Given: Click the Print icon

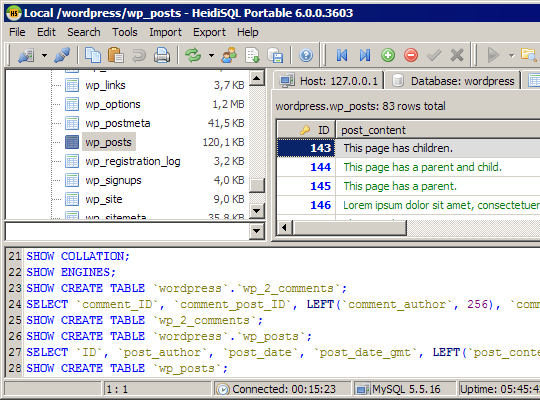Looking at the screenshot, I should click(162, 55).
